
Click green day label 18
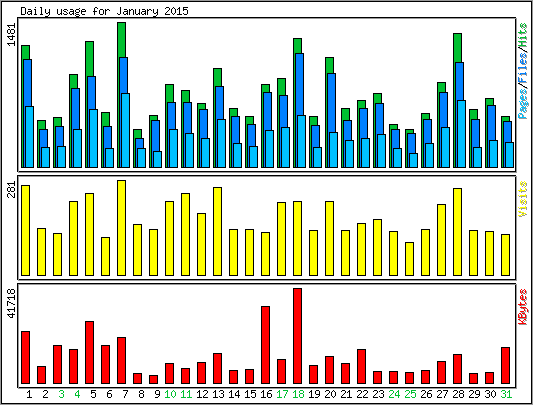[x=298, y=394]
